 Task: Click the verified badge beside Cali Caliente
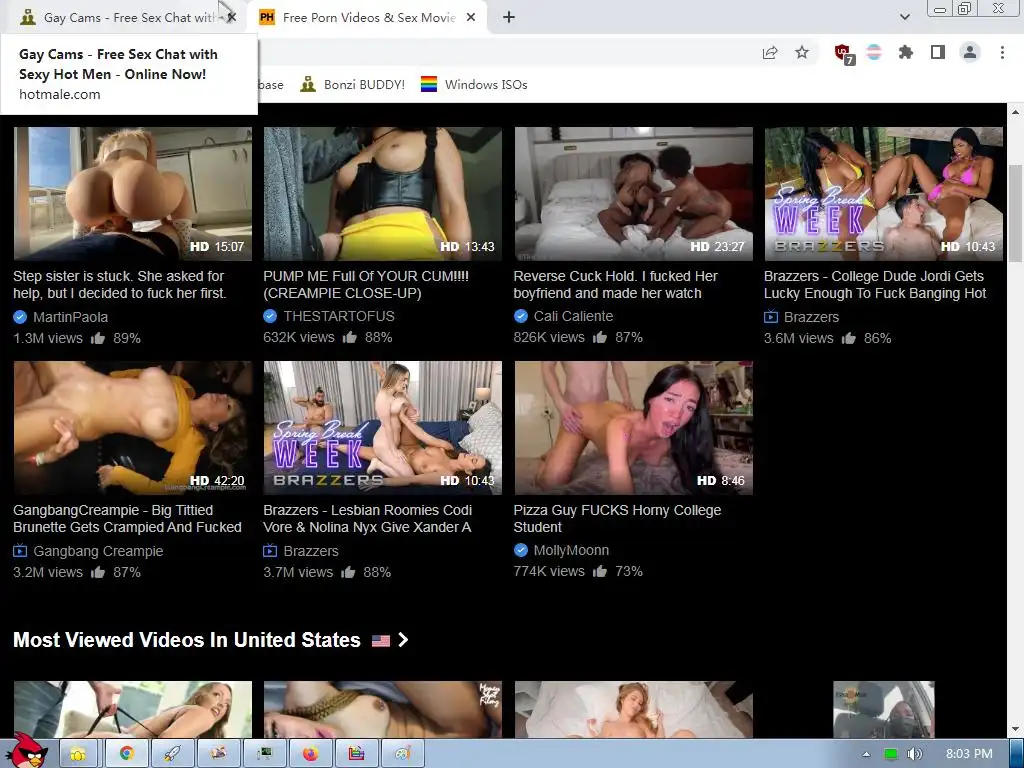pyautogui.click(x=520, y=316)
